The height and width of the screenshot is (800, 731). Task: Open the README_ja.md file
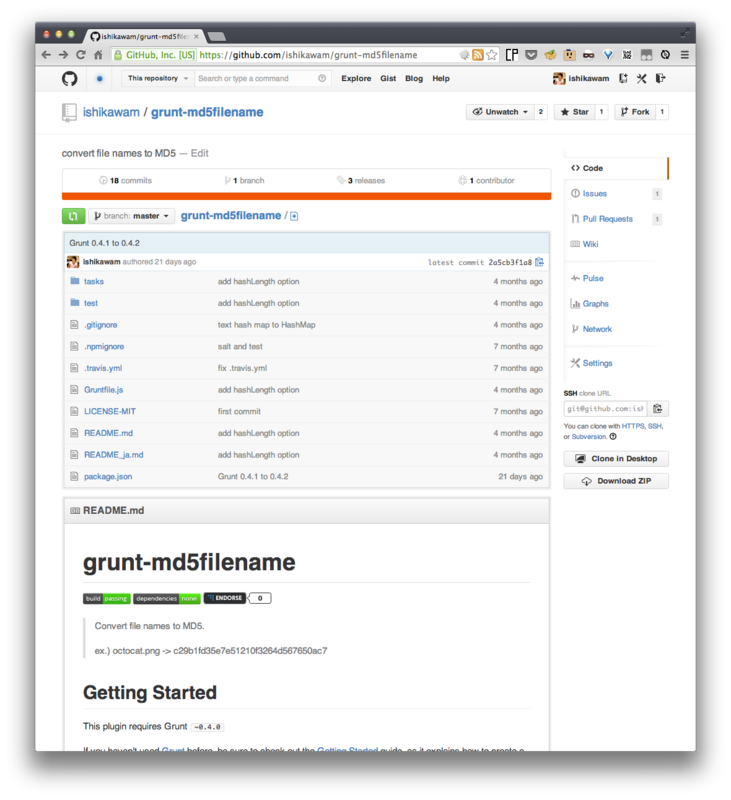[x=114, y=455]
